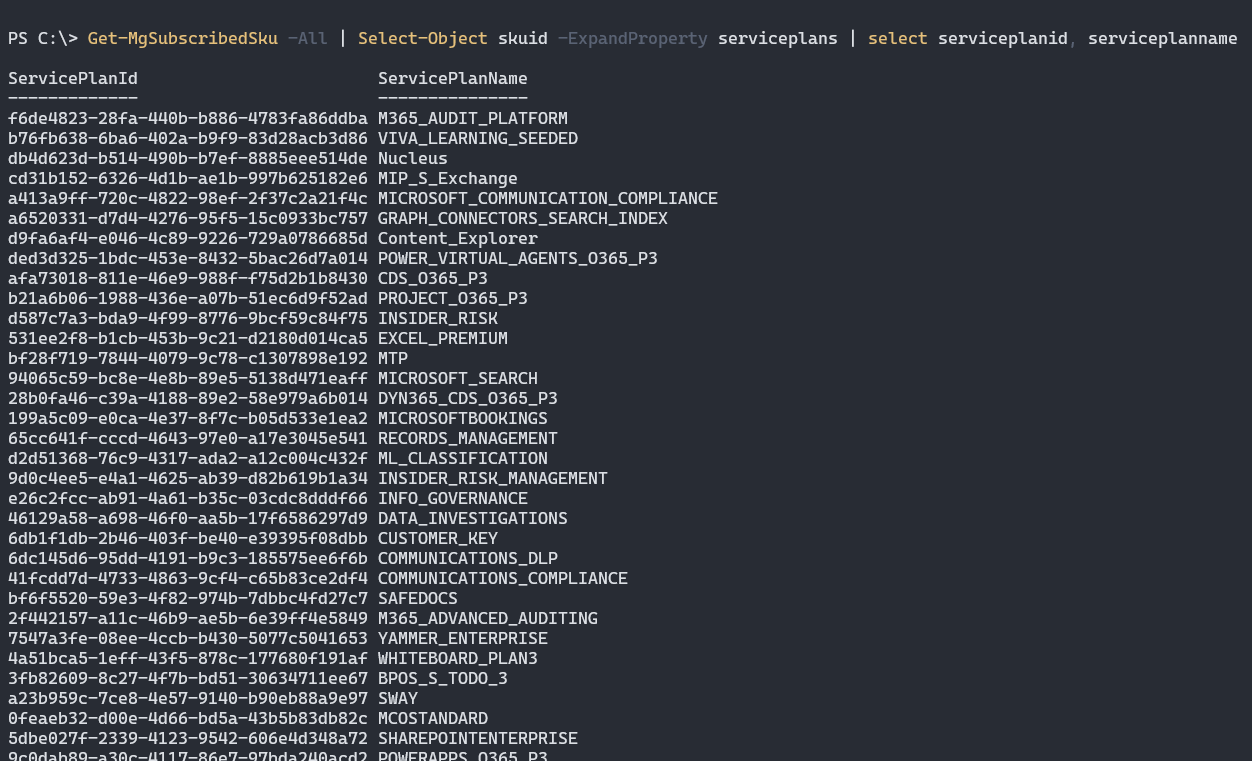The image size is (1252, 761).
Task: Click the Select-Object cmdlet in the pipeline
Action: [x=422, y=38]
